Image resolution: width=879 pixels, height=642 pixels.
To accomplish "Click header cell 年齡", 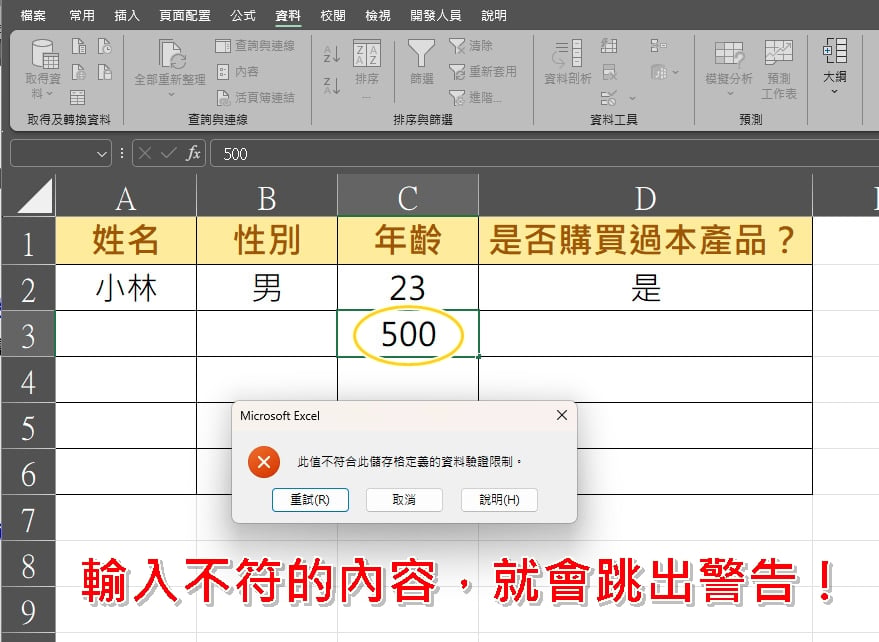I will coord(408,241).
